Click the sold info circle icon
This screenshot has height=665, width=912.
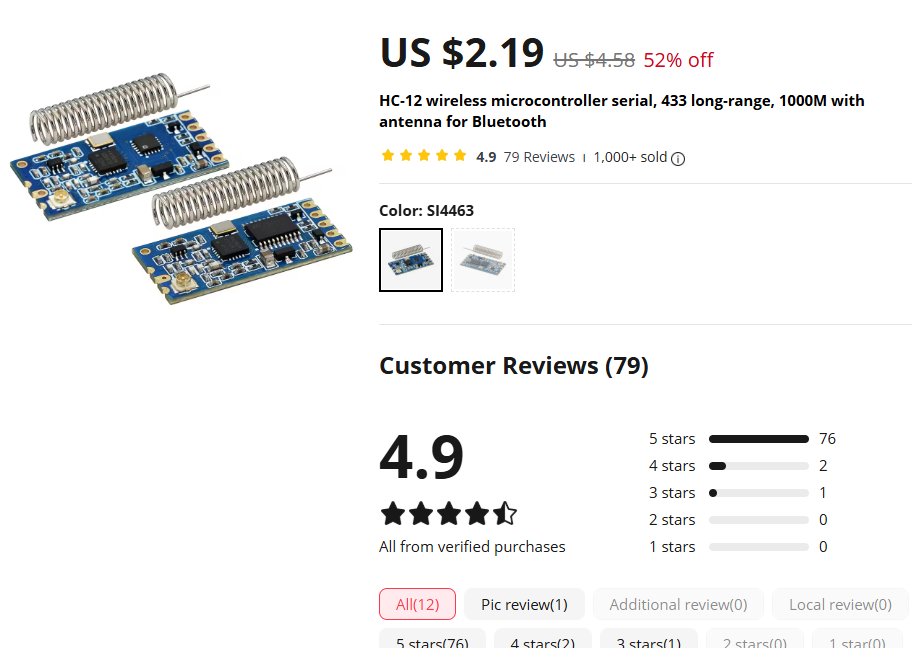[678, 158]
